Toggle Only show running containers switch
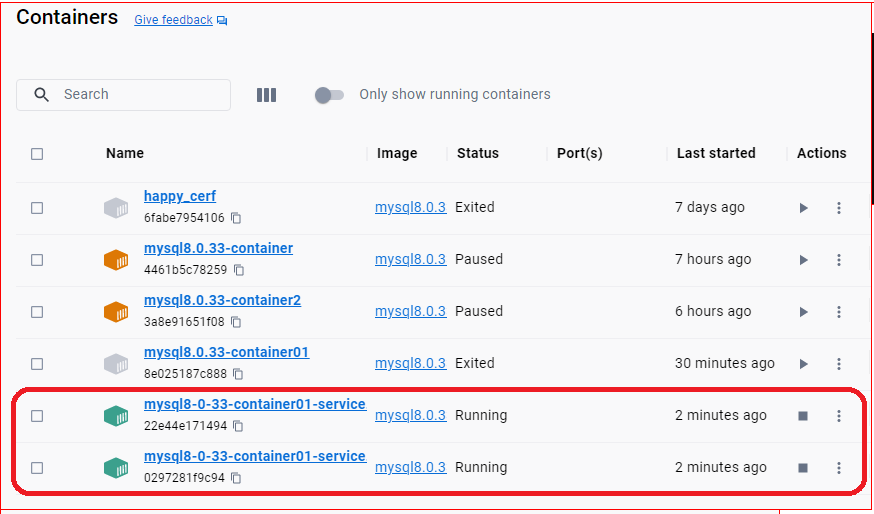874x514 pixels. (329, 95)
